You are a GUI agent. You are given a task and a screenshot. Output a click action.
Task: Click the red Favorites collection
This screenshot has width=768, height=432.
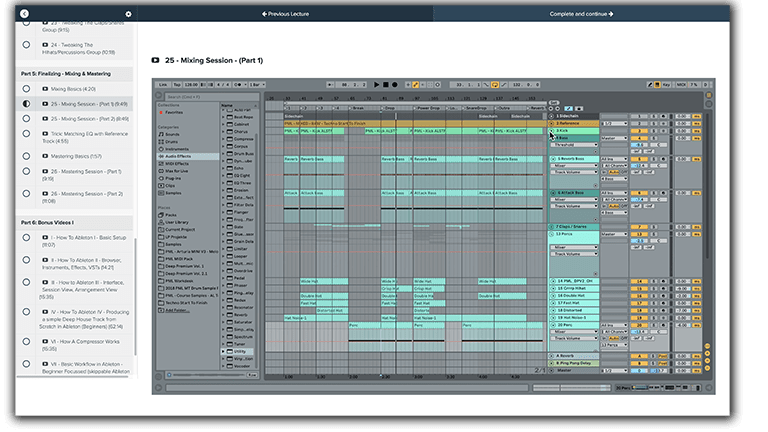(x=171, y=113)
